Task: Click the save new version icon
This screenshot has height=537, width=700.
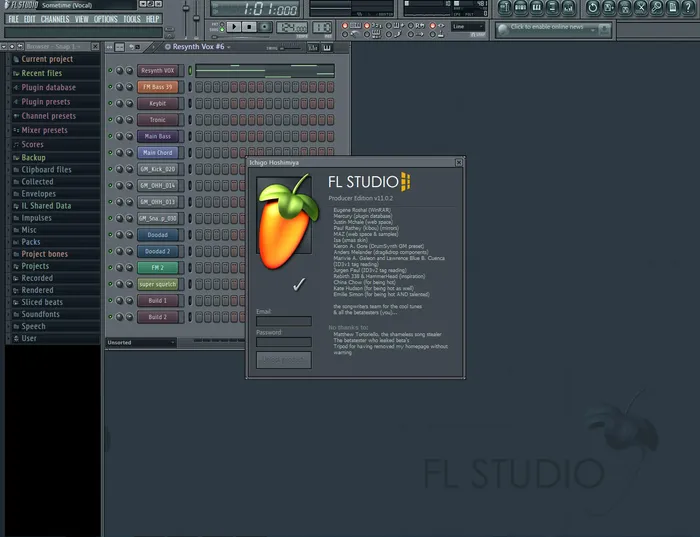Action: [x=608, y=7]
